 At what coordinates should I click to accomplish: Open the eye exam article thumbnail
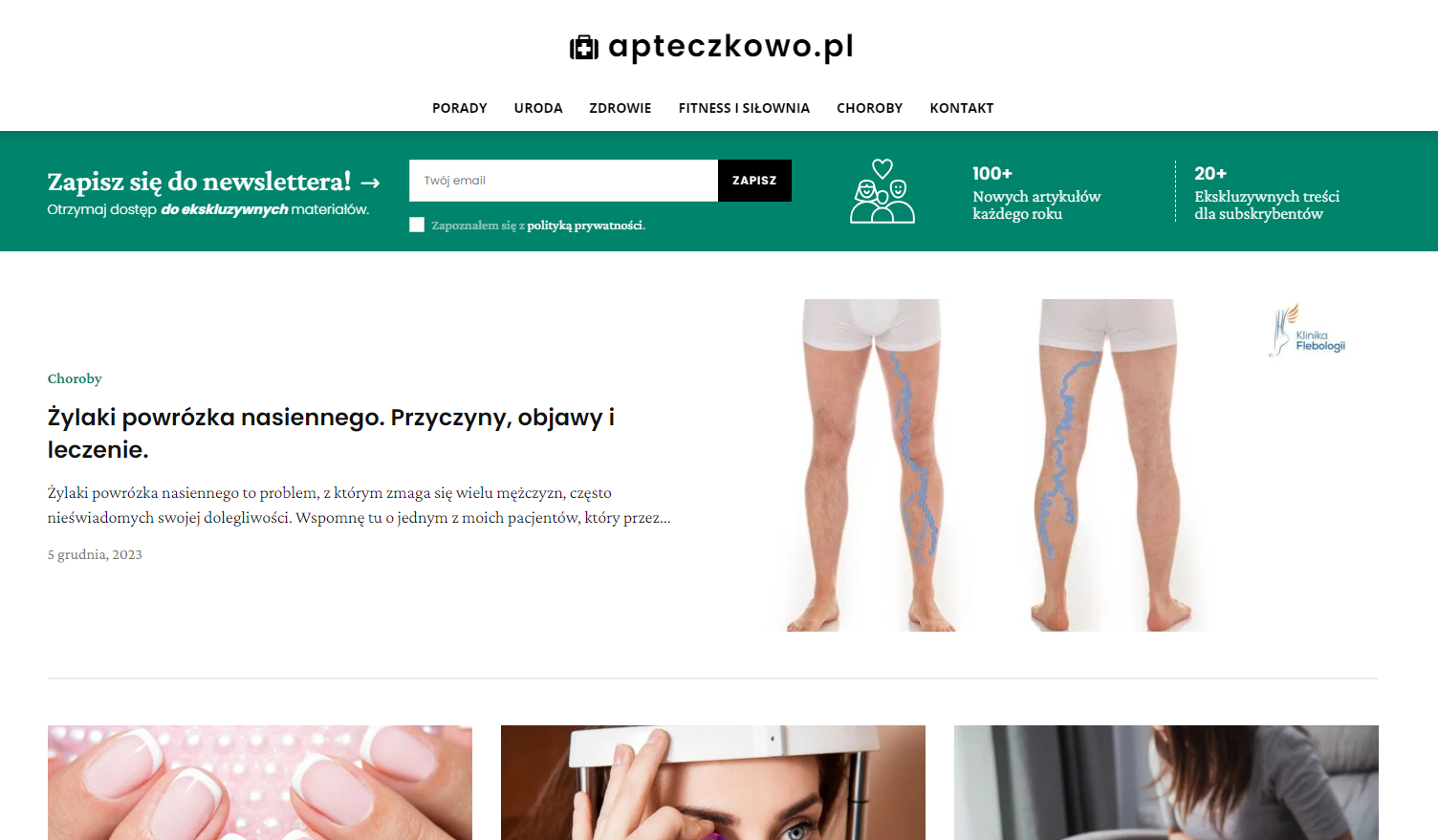pos(713,783)
